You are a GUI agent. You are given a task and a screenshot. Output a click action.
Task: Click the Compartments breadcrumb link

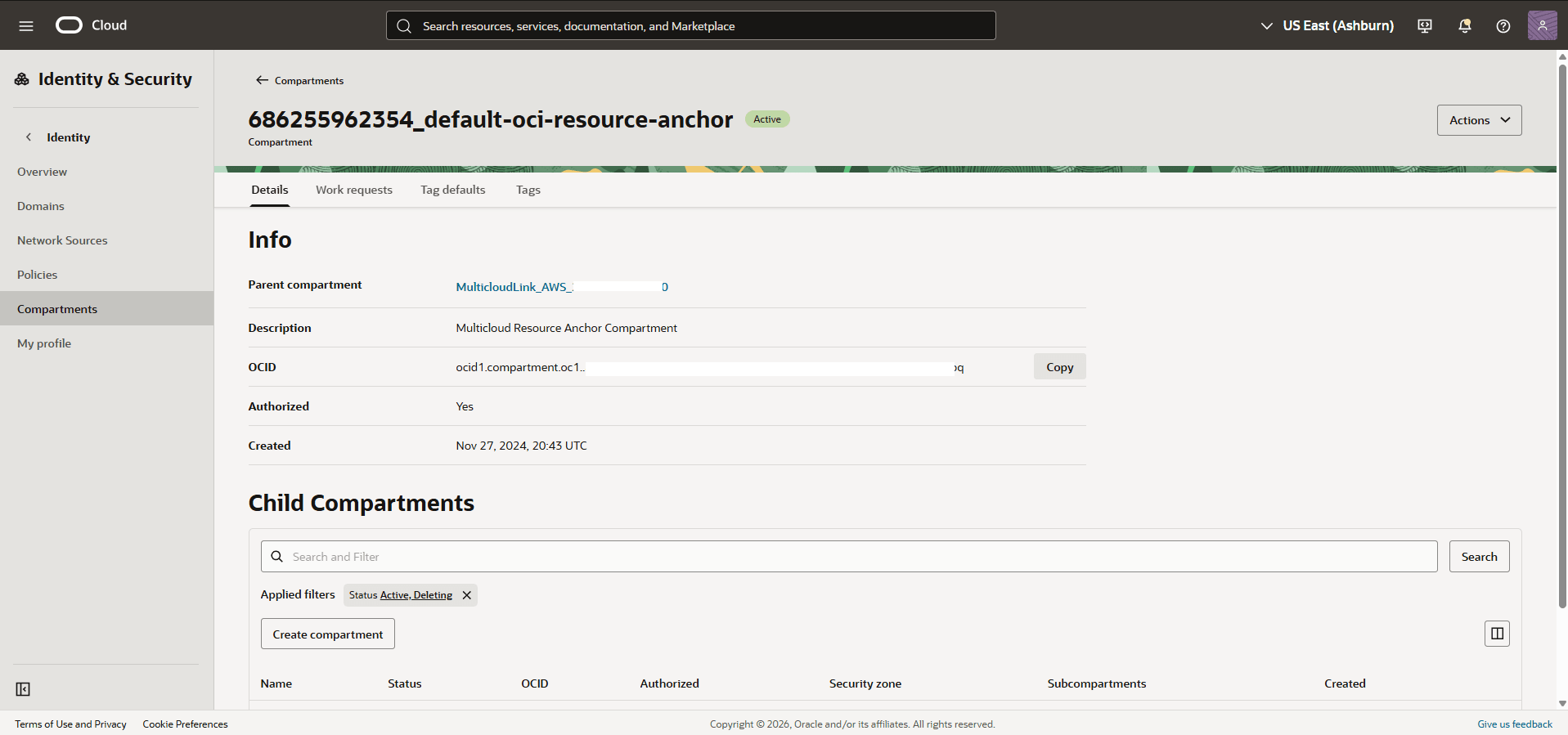point(309,80)
